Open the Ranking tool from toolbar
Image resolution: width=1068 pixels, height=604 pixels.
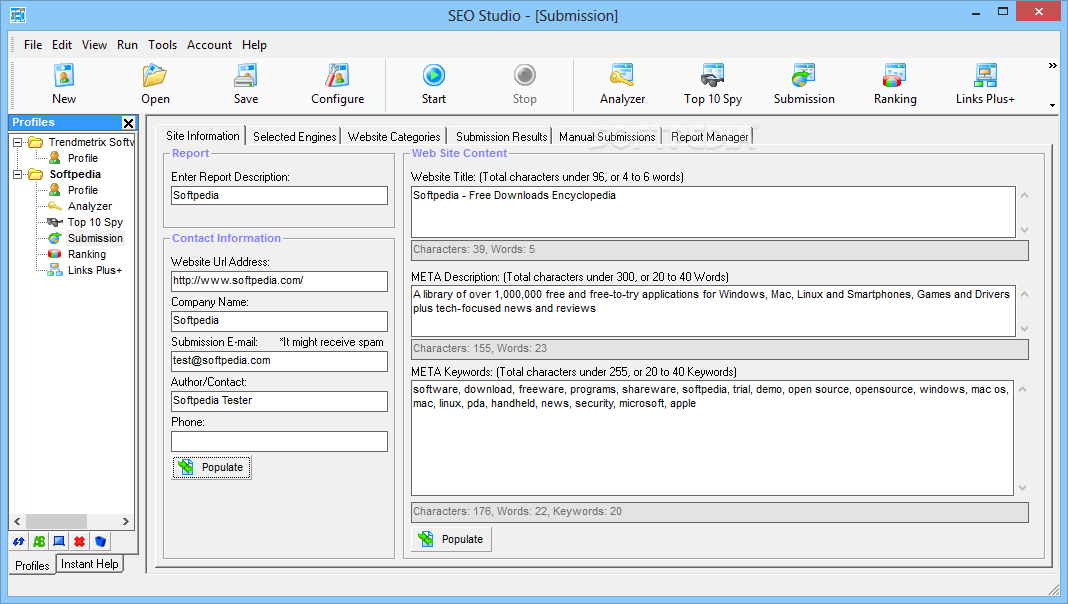[x=895, y=84]
